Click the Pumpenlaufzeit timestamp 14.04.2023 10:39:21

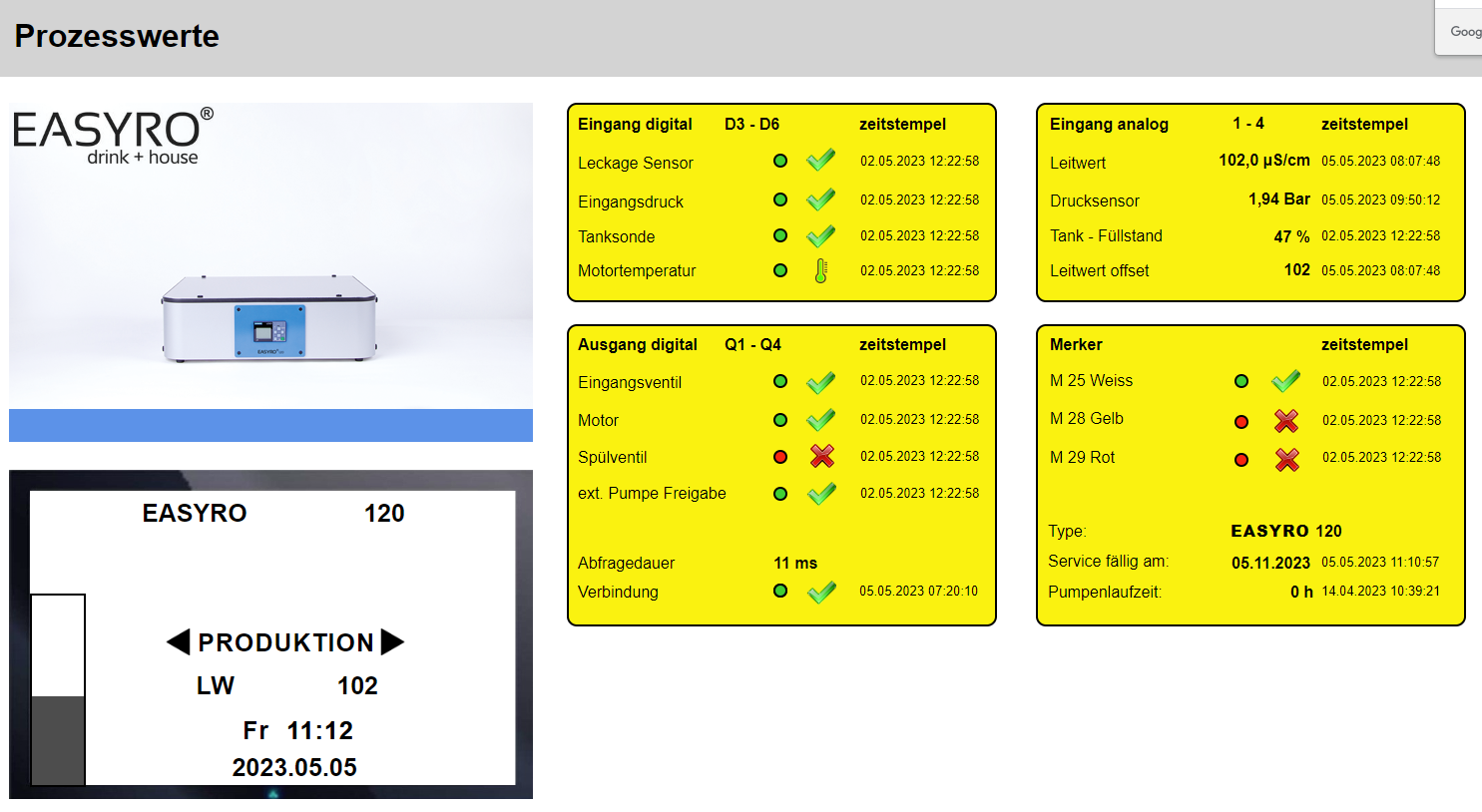coord(1381,591)
